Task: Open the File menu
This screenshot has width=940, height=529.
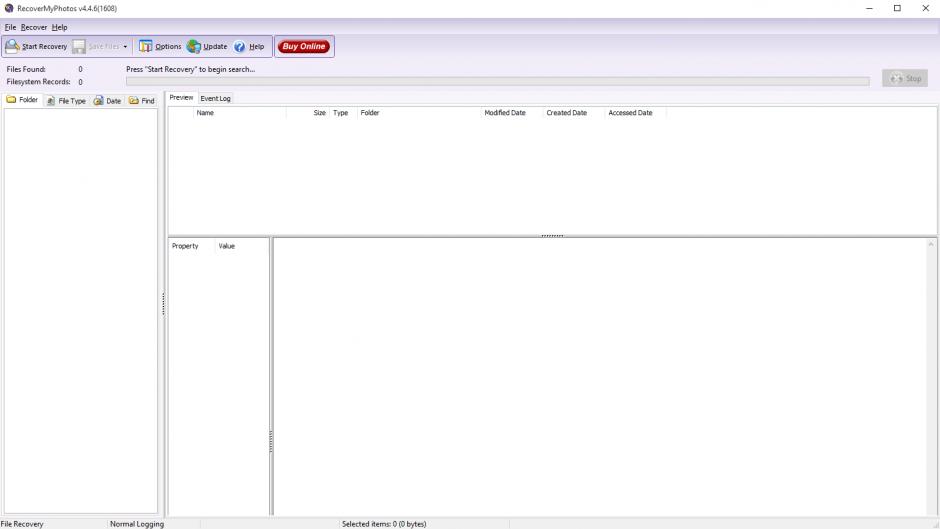Action: 10,27
